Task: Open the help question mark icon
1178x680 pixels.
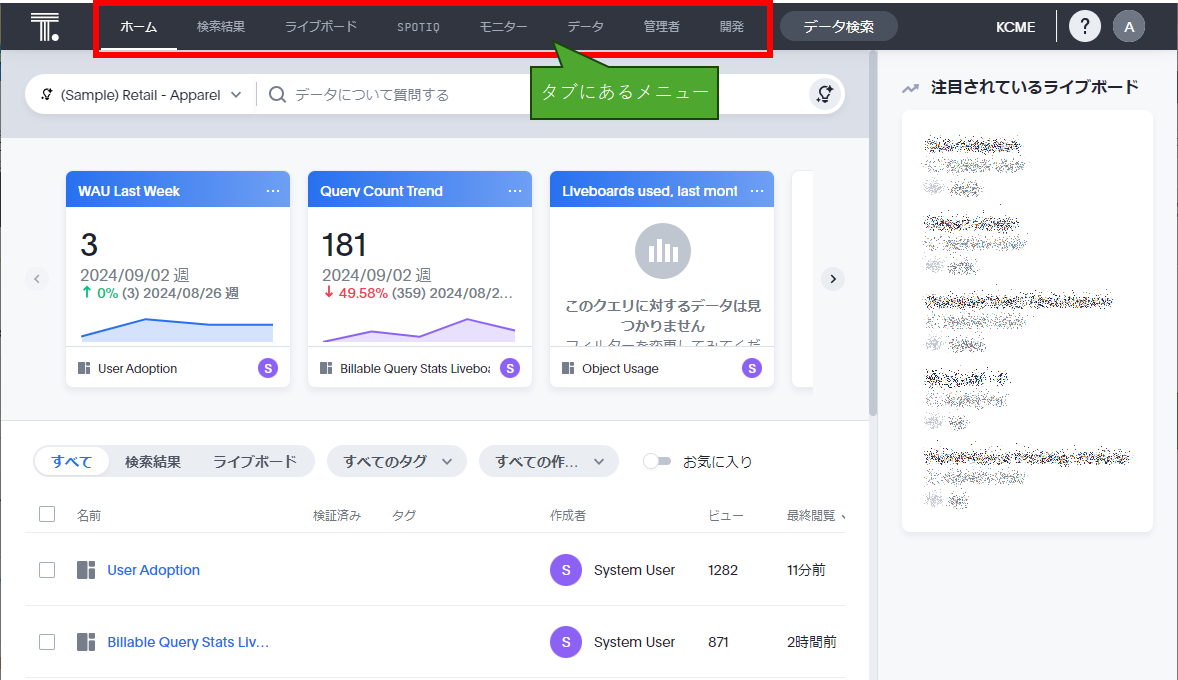Action: pyautogui.click(x=1085, y=26)
